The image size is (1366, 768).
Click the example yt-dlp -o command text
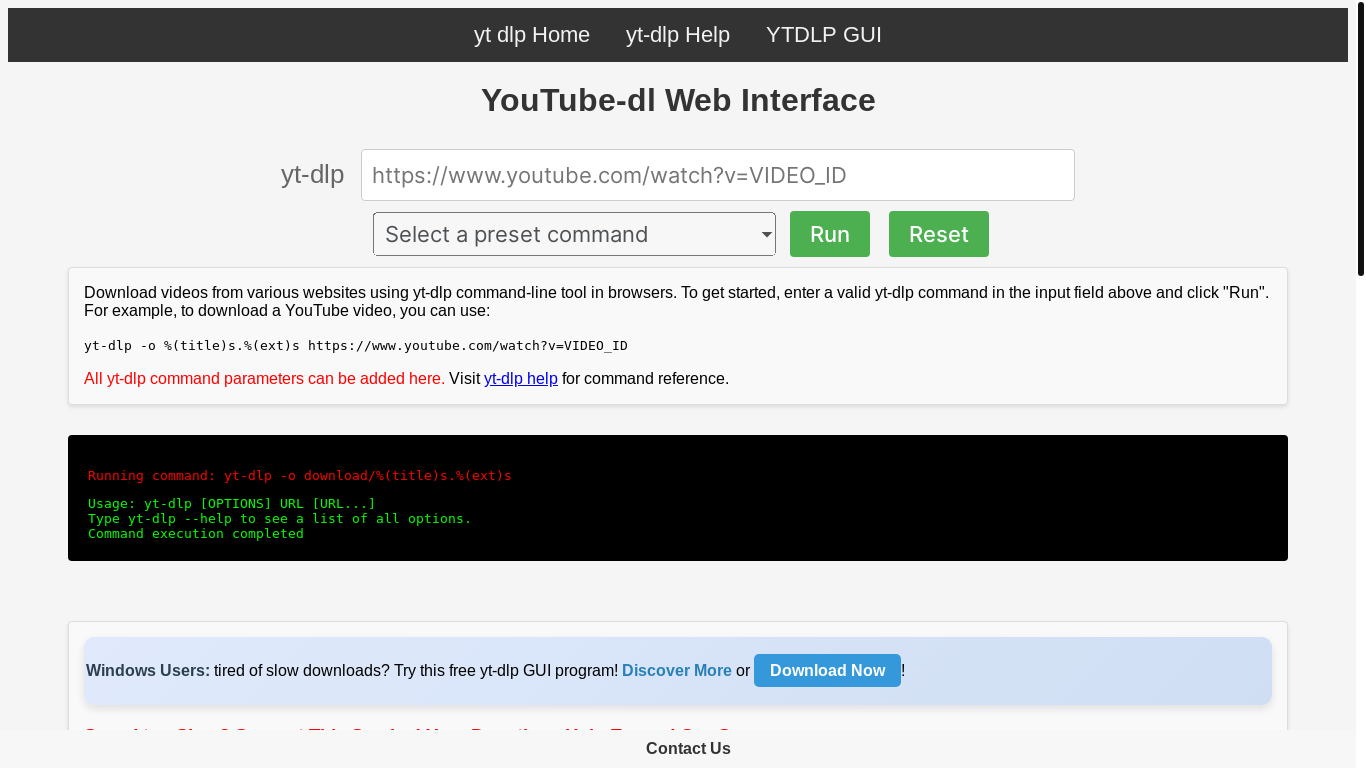tap(356, 346)
